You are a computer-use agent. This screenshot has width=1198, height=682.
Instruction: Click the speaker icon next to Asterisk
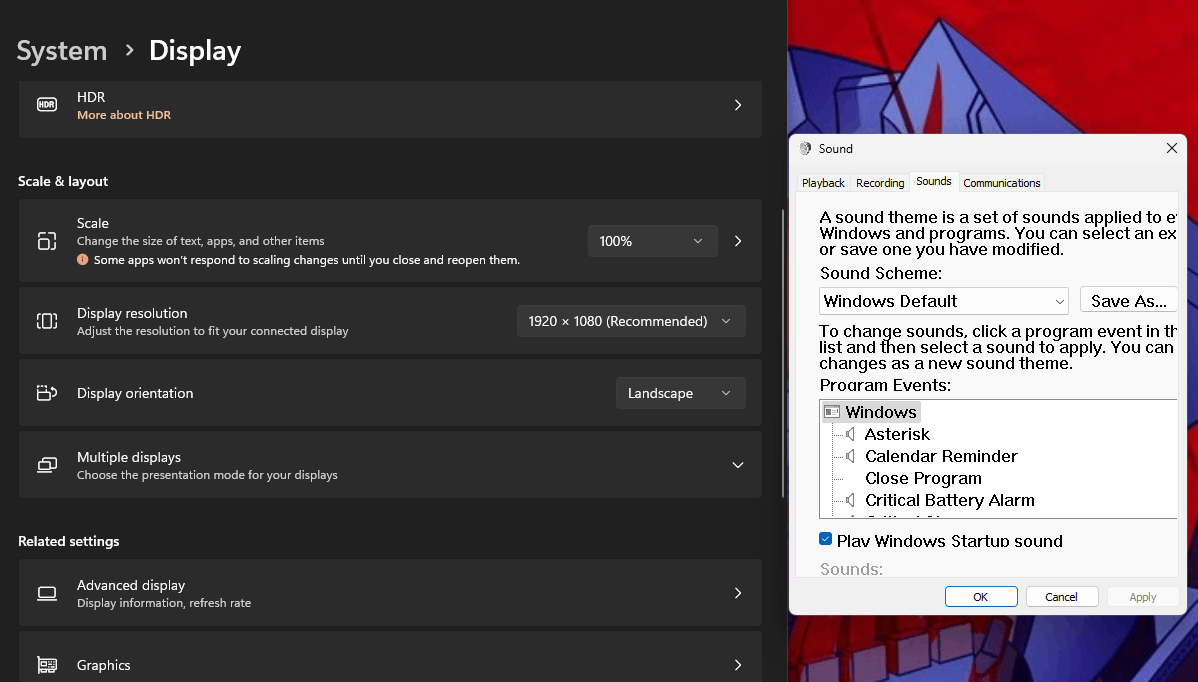click(x=850, y=434)
